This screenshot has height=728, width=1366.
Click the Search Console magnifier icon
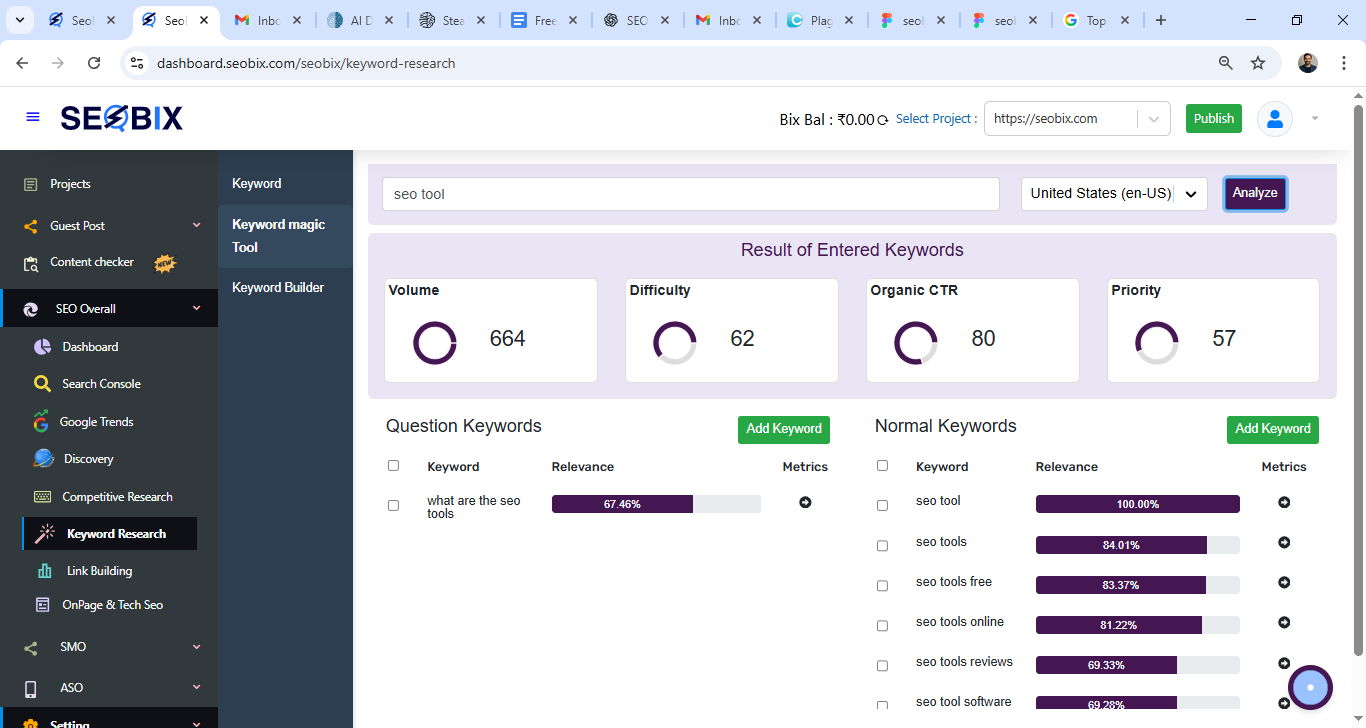[42, 384]
